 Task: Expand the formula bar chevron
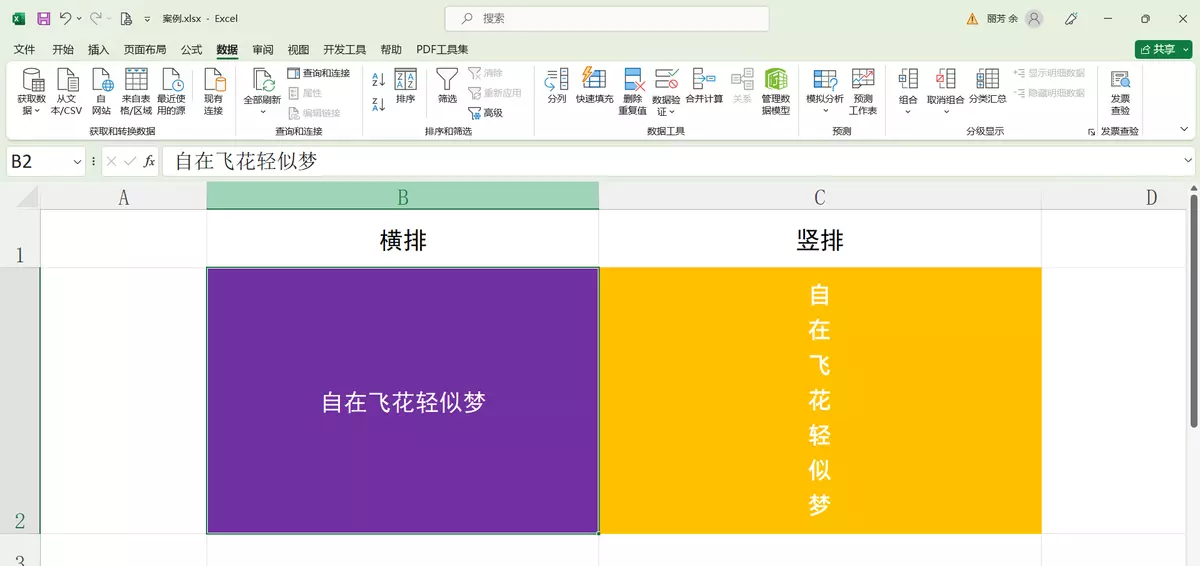pyautogui.click(x=1188, y=161)
